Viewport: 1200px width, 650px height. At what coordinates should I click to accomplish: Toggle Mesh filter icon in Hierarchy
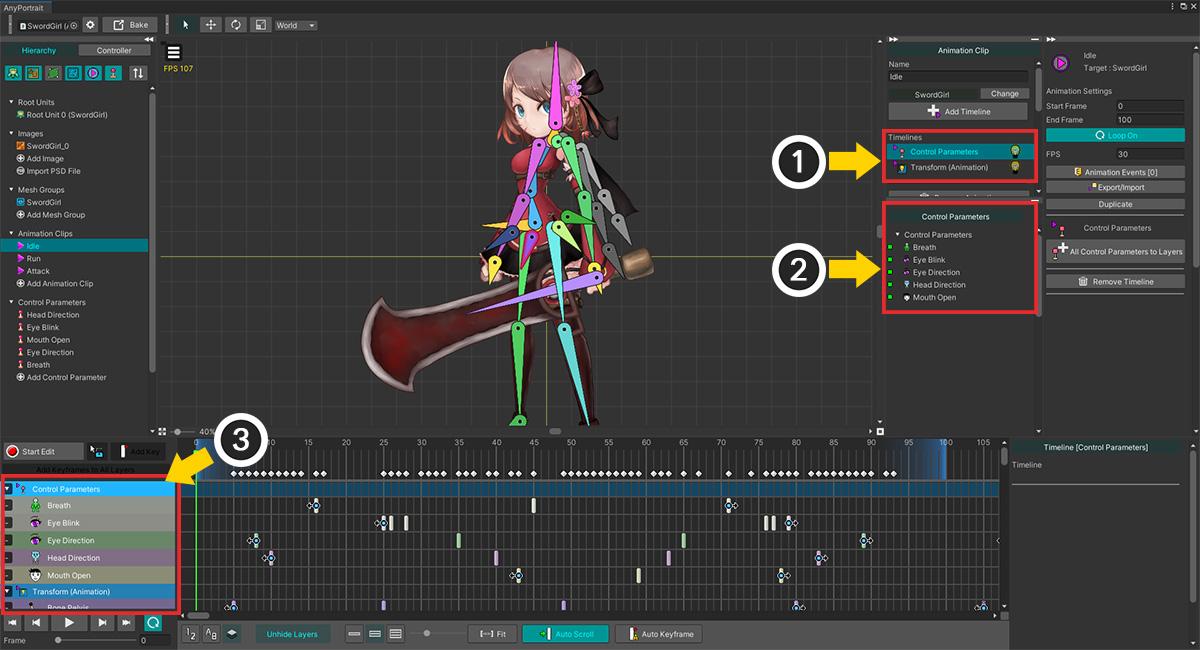[54, 73]
